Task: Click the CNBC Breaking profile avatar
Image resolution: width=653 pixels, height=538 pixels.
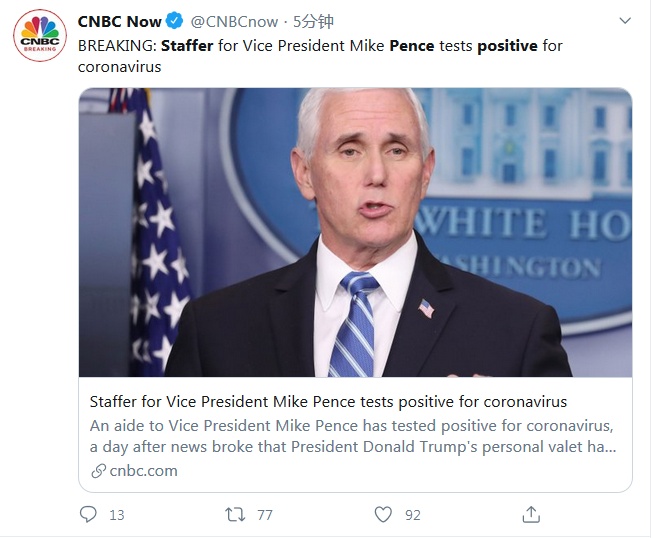Action: [39, 38]
